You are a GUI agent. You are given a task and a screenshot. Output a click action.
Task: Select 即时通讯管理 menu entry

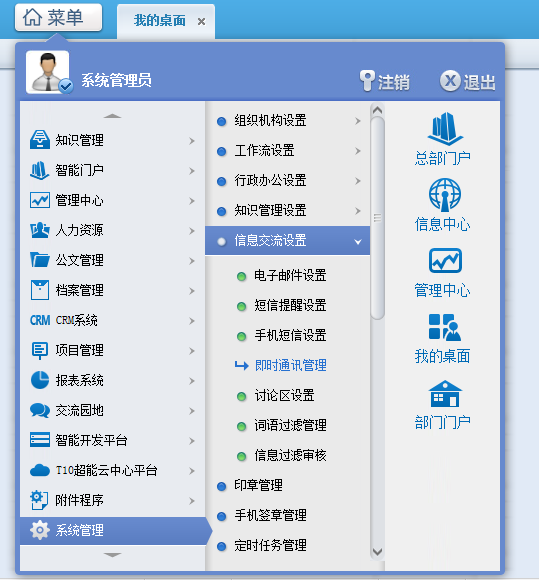(x=290, y=365)
